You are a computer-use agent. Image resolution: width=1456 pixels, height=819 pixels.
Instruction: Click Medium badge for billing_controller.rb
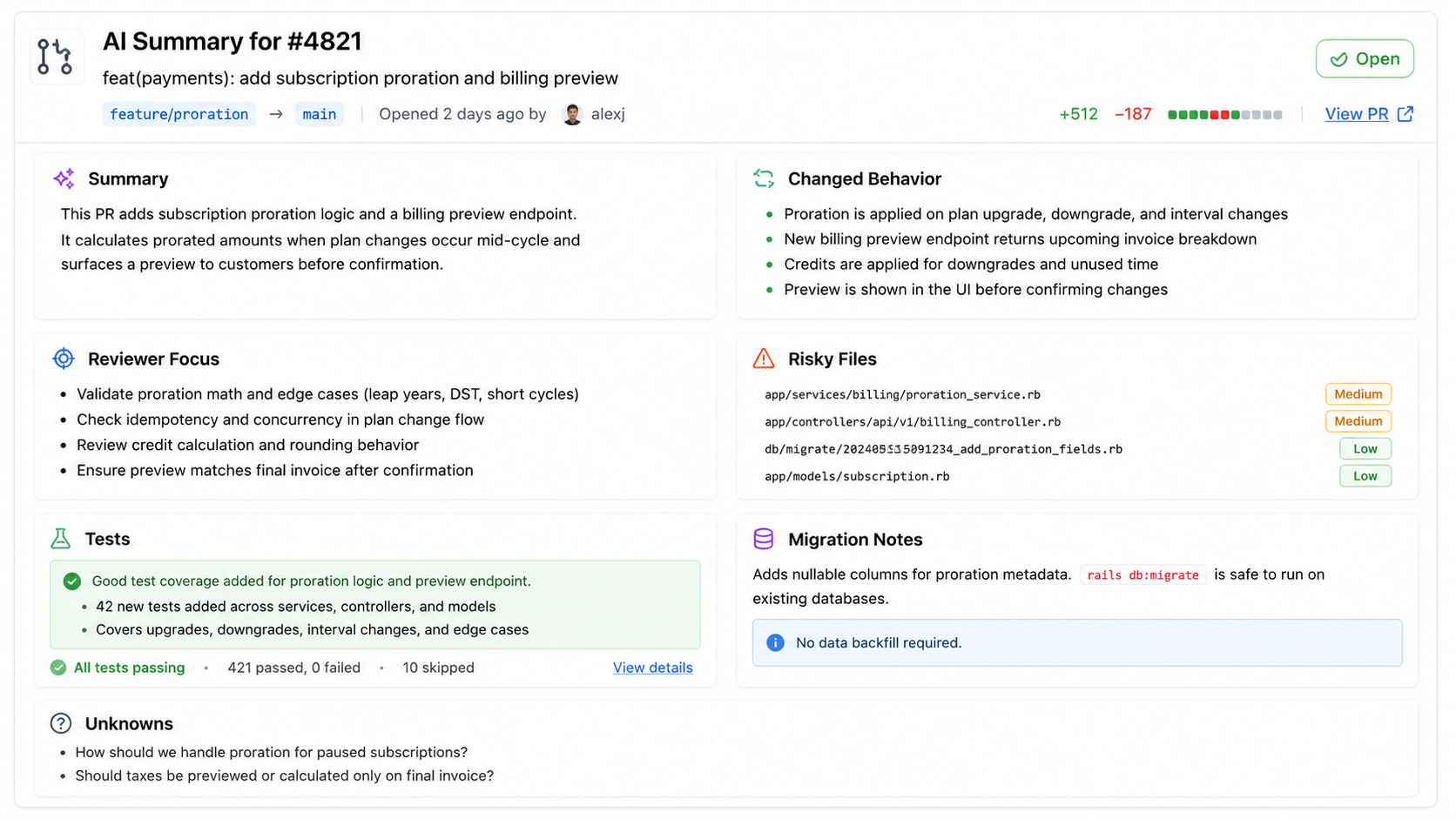[x=1358, y=421]
